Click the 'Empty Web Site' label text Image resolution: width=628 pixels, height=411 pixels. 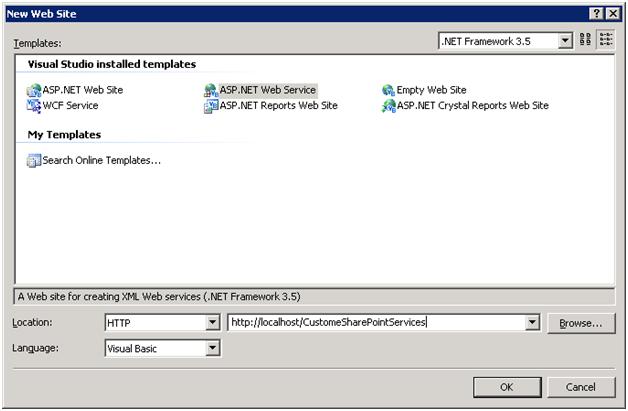click(x=432, y=90)
